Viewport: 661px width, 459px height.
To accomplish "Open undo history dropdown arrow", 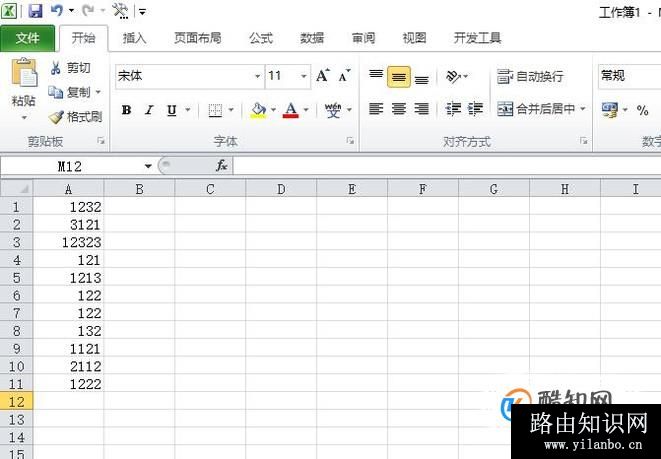I will coord(71,11).
